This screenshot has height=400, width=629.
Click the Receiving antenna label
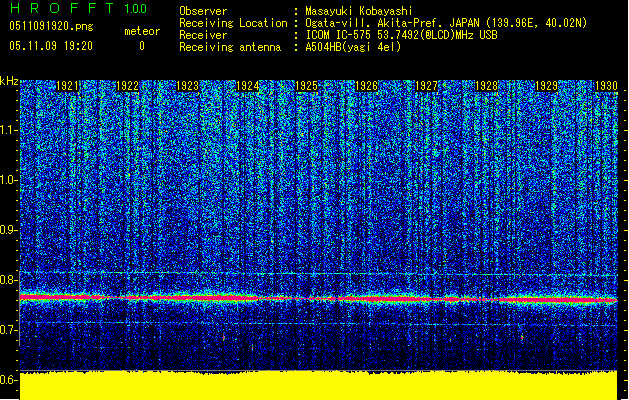pyautogui.click(x=230, y=47)
